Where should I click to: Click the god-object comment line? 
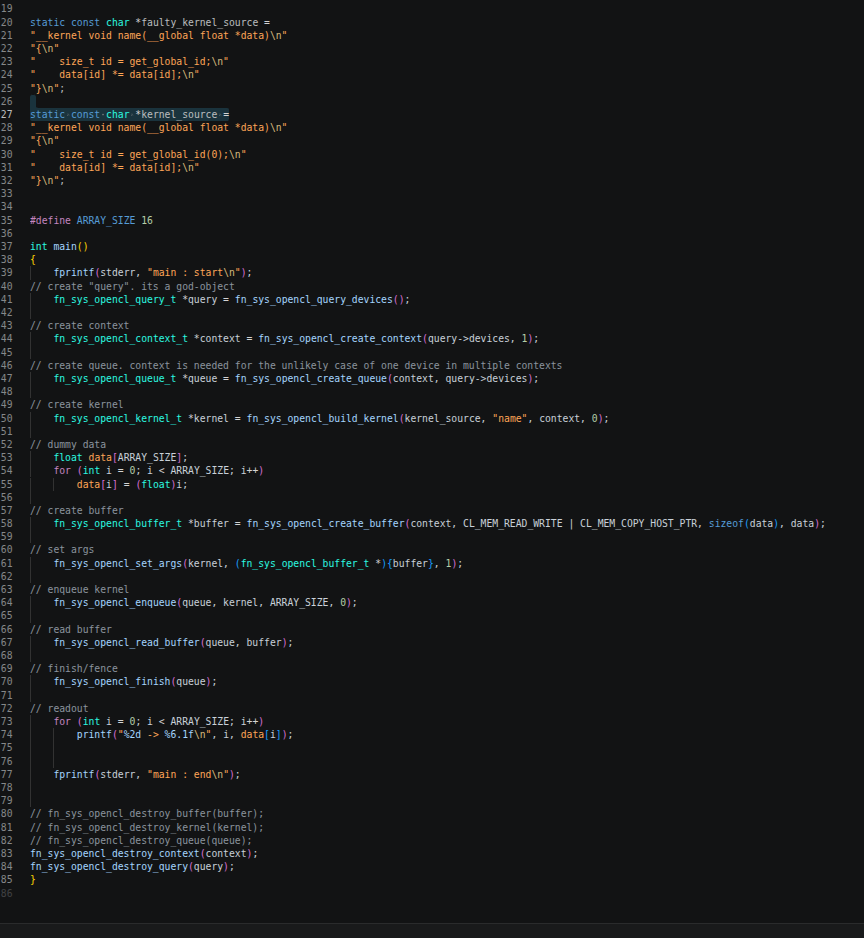point(132,287)
